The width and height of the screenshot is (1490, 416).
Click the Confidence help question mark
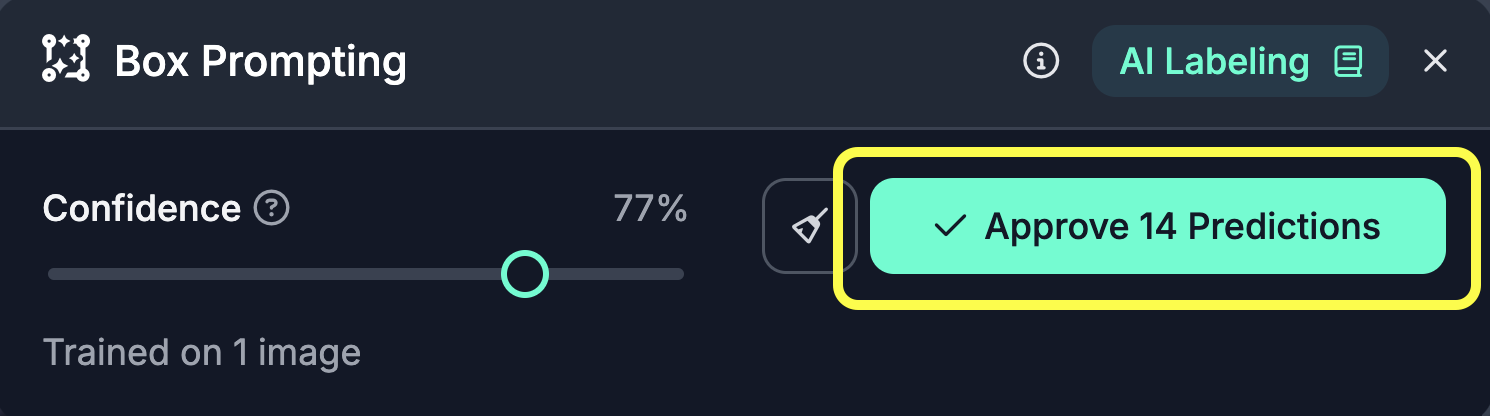pyautogui.click(x=272, y=209)
